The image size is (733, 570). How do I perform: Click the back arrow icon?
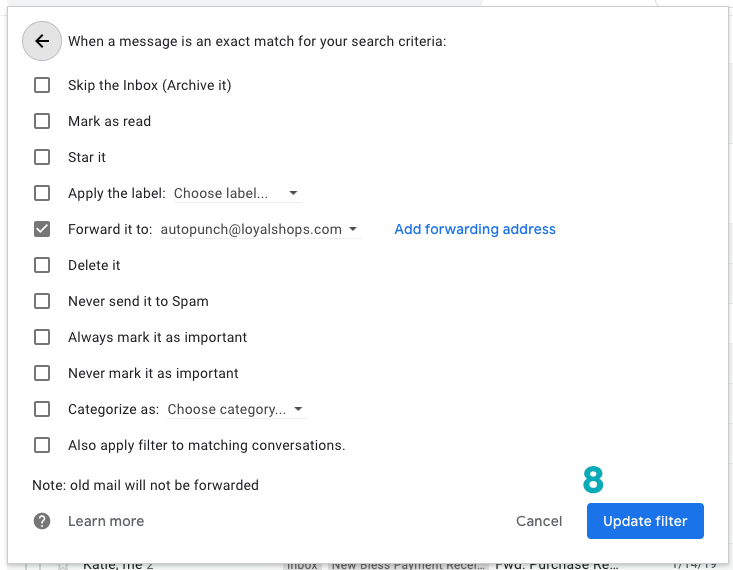42,41
